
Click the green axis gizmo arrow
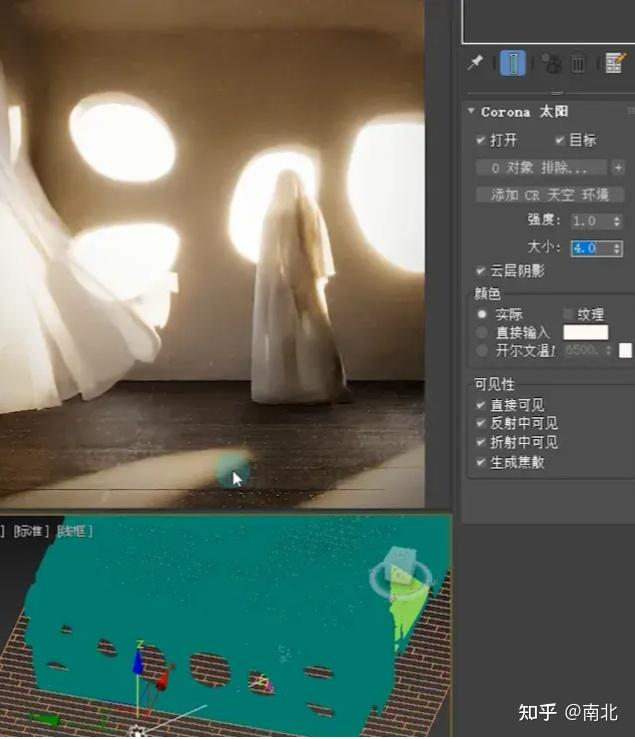(45, 720)
